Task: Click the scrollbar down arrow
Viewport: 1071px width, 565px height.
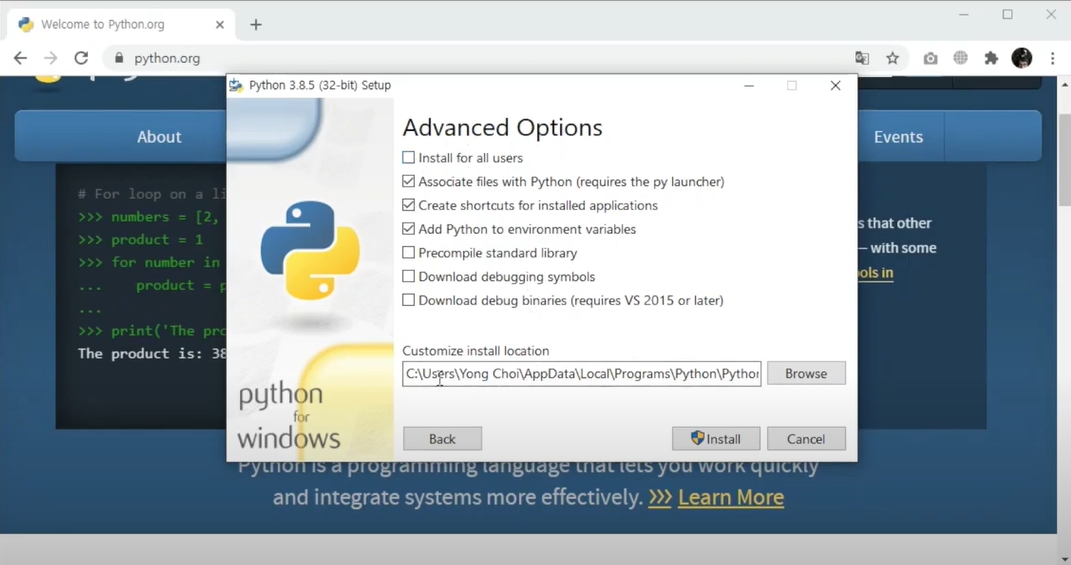Action: (1064, 558)
